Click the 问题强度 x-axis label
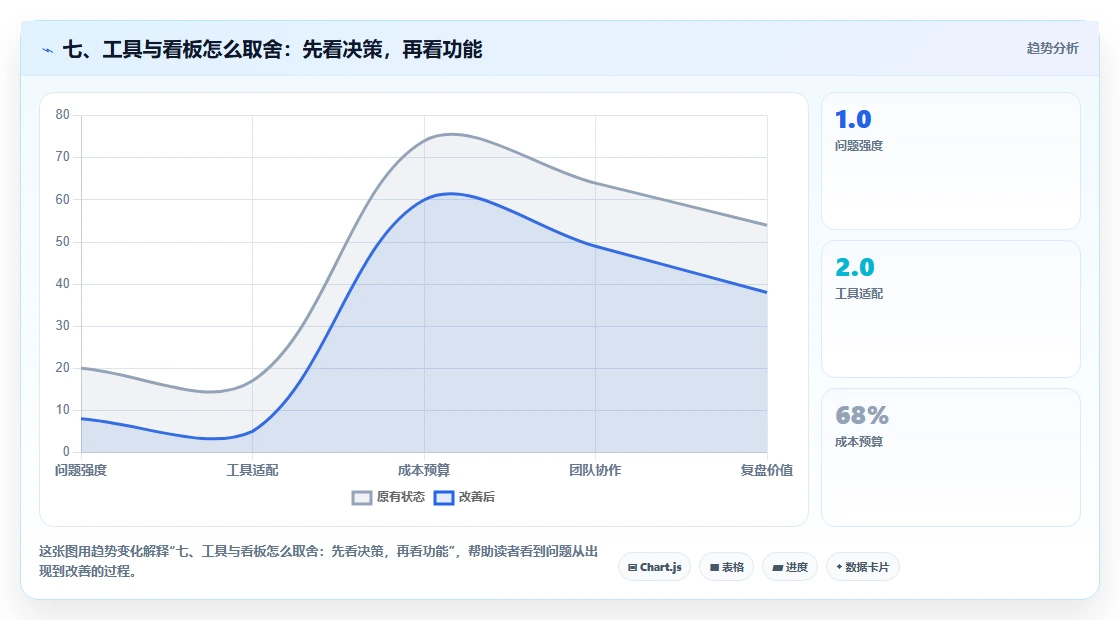 (x=81, y=470)
